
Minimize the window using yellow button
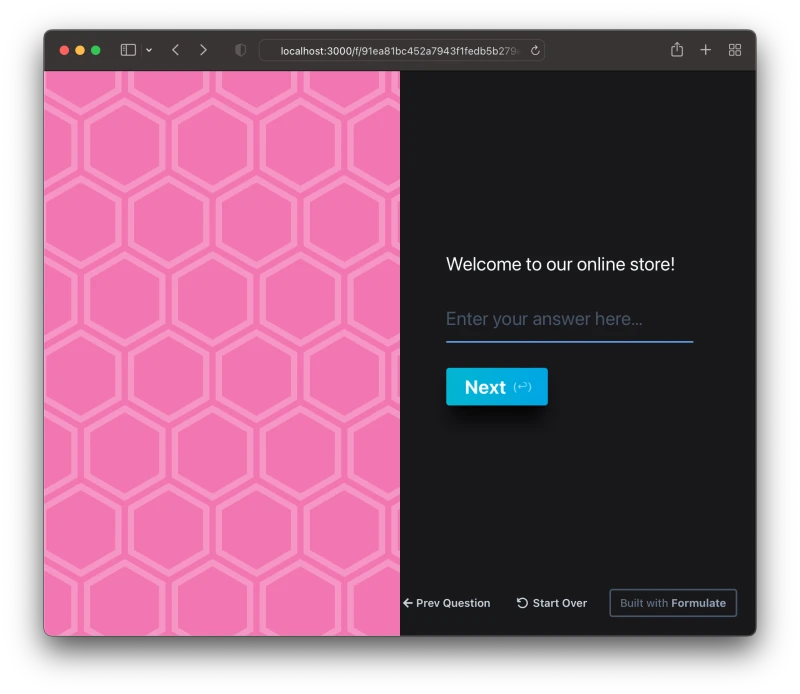pyautogui.click(x=80, y=50)
